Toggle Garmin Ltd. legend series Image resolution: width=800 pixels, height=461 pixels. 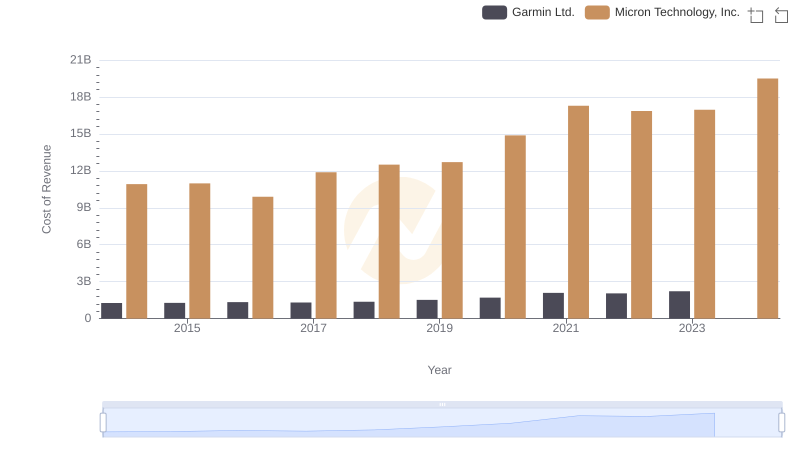coord(528,12)
